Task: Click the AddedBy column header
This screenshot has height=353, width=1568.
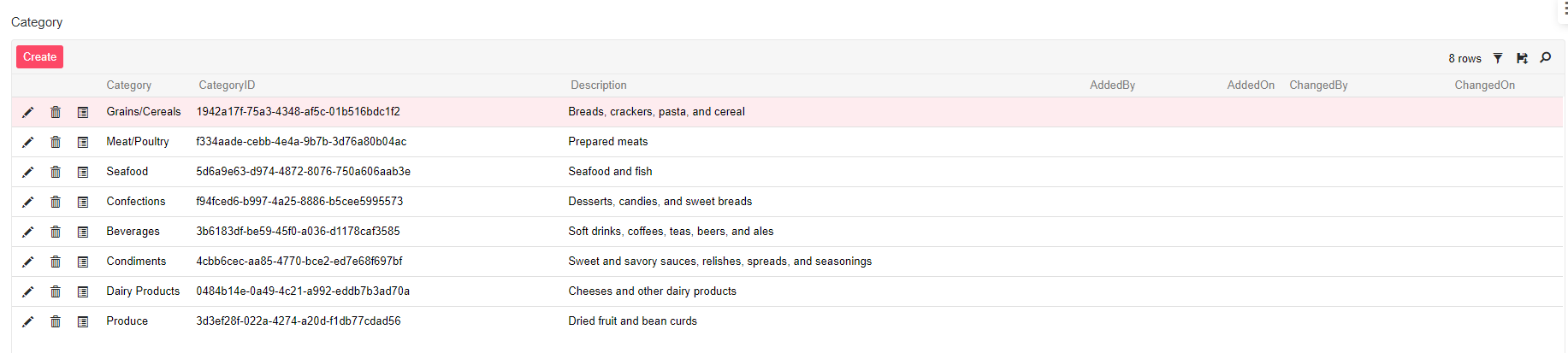Action: coord(1112,85)
